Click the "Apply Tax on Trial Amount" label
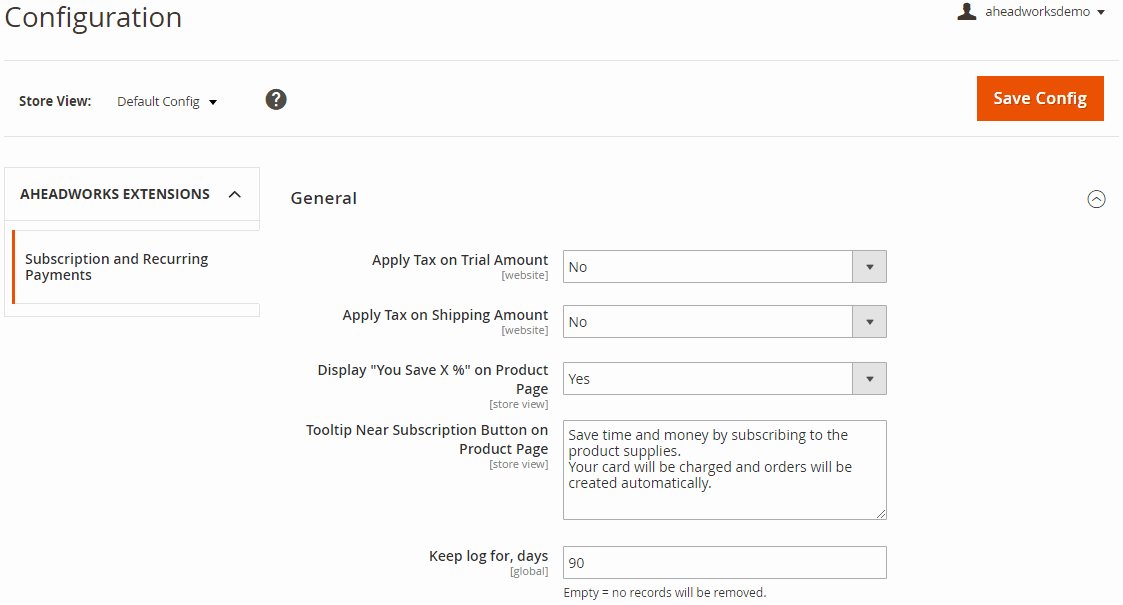The height and width of the screenshot is (605, 1123). (x=460, y=260)
